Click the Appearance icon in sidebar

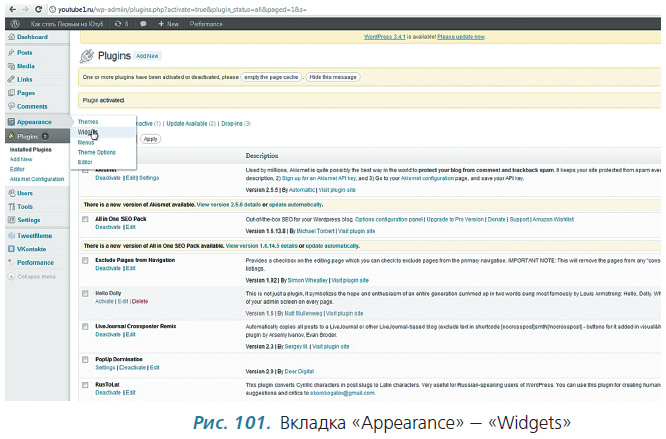[11, 122]
